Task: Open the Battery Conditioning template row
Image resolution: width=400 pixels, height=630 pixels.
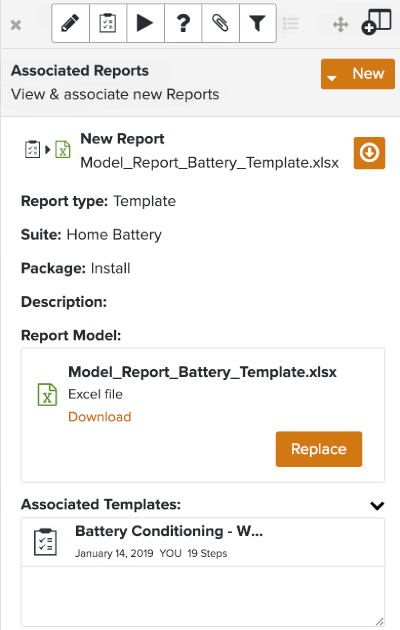Action: click(x=203, y=542)
